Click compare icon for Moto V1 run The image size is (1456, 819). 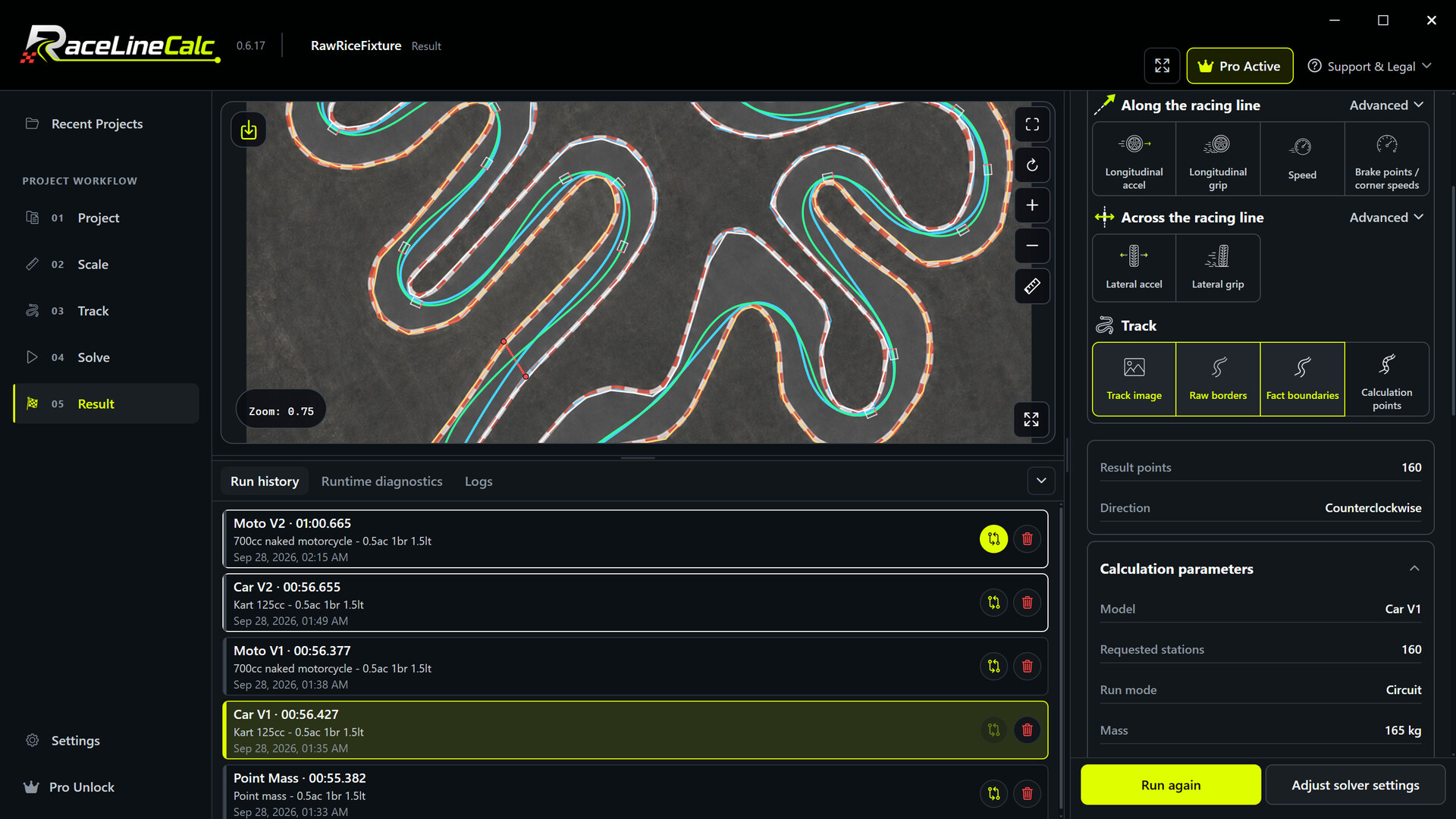tap(993, 667)
